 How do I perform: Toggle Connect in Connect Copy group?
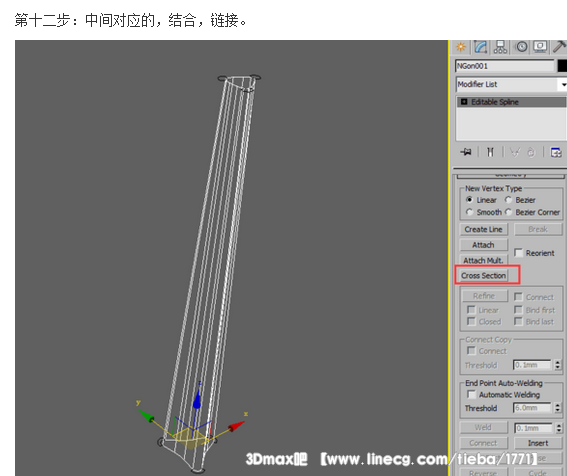[471, 351]
